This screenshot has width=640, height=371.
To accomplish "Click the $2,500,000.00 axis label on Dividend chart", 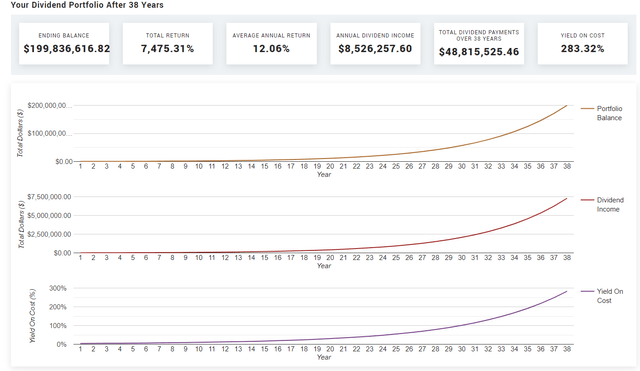I will click(x=49, y=234).
